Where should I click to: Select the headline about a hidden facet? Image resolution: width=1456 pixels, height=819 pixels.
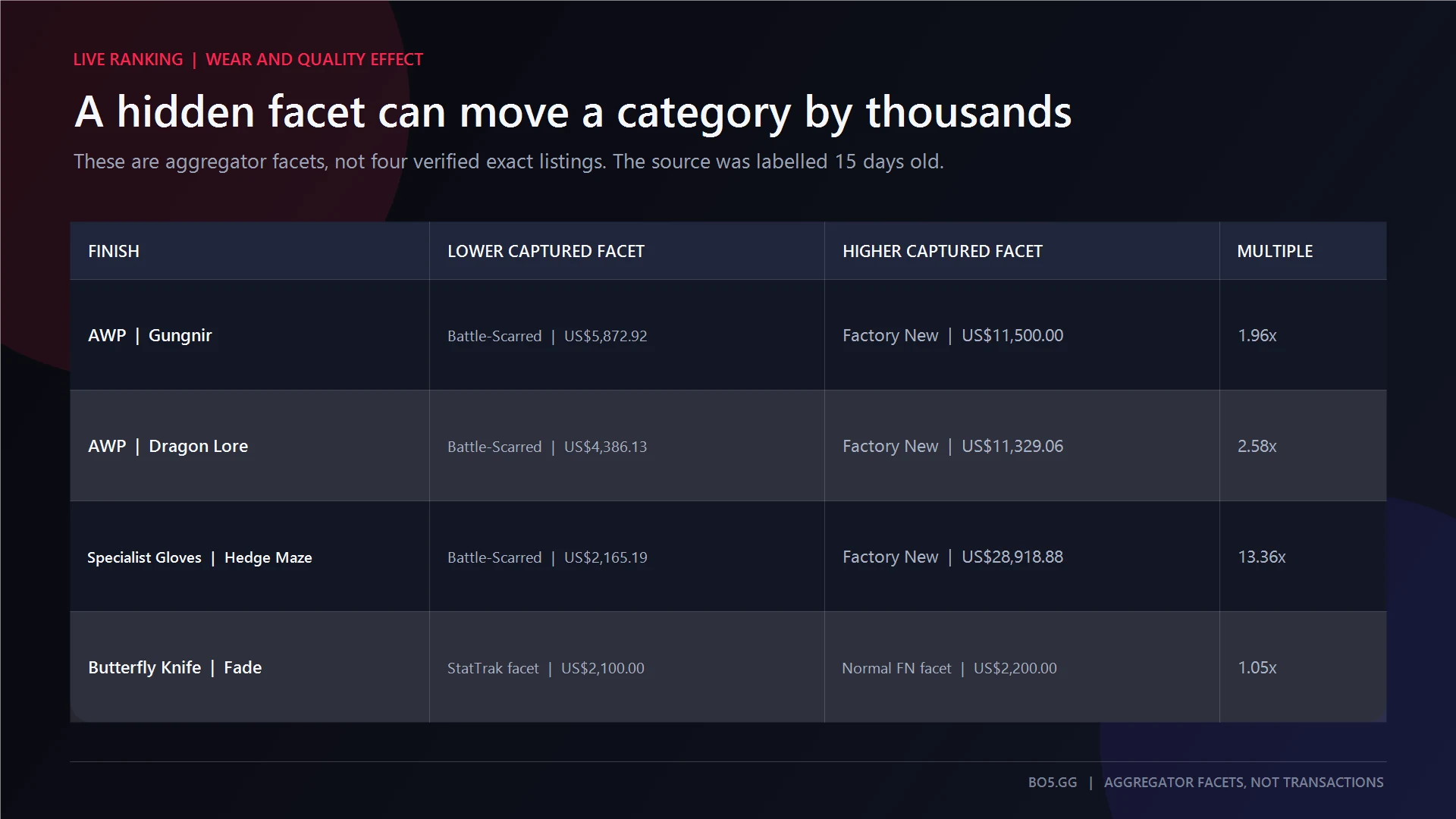pos(573,112)
